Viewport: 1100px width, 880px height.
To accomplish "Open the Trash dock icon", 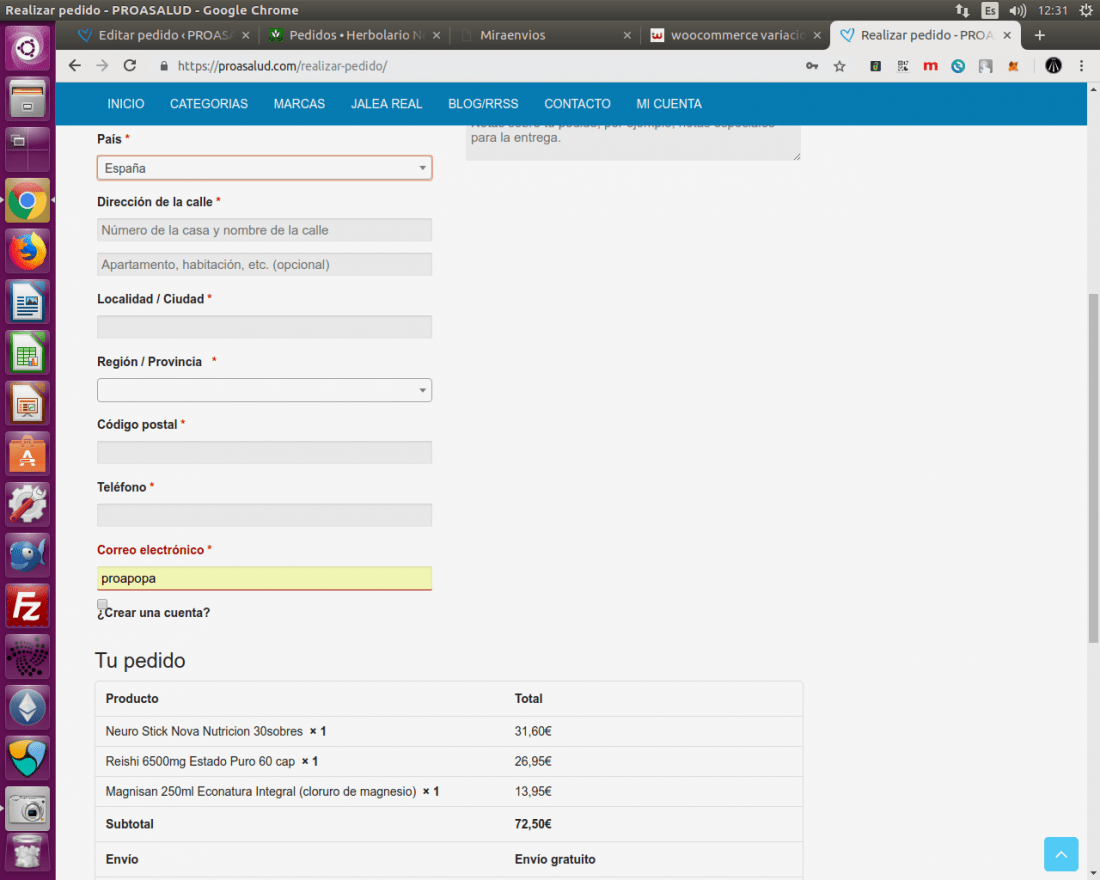I will [27, 855].
